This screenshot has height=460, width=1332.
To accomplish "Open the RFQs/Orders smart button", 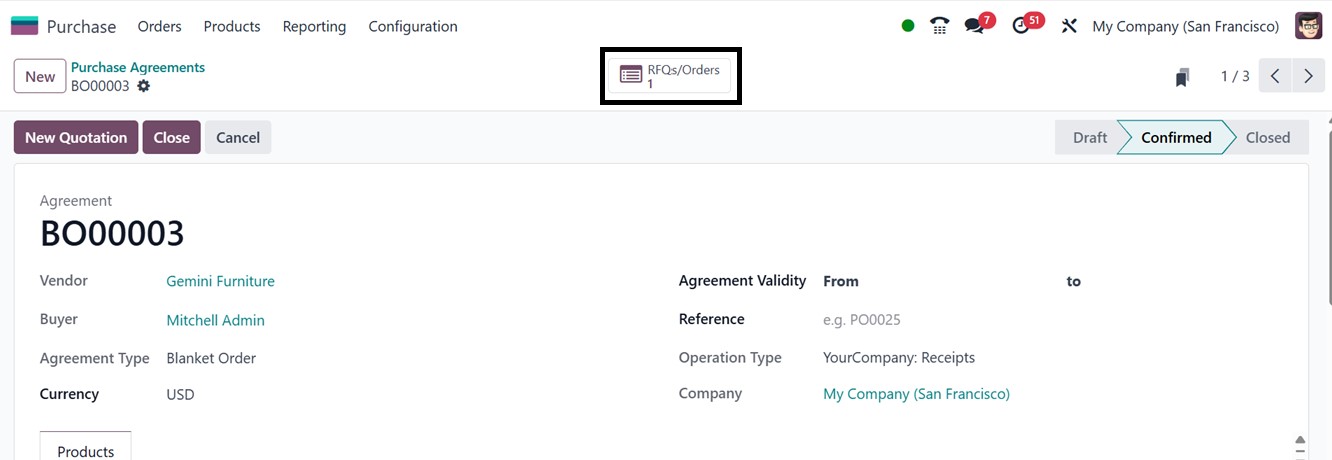I will pos(671,76).
